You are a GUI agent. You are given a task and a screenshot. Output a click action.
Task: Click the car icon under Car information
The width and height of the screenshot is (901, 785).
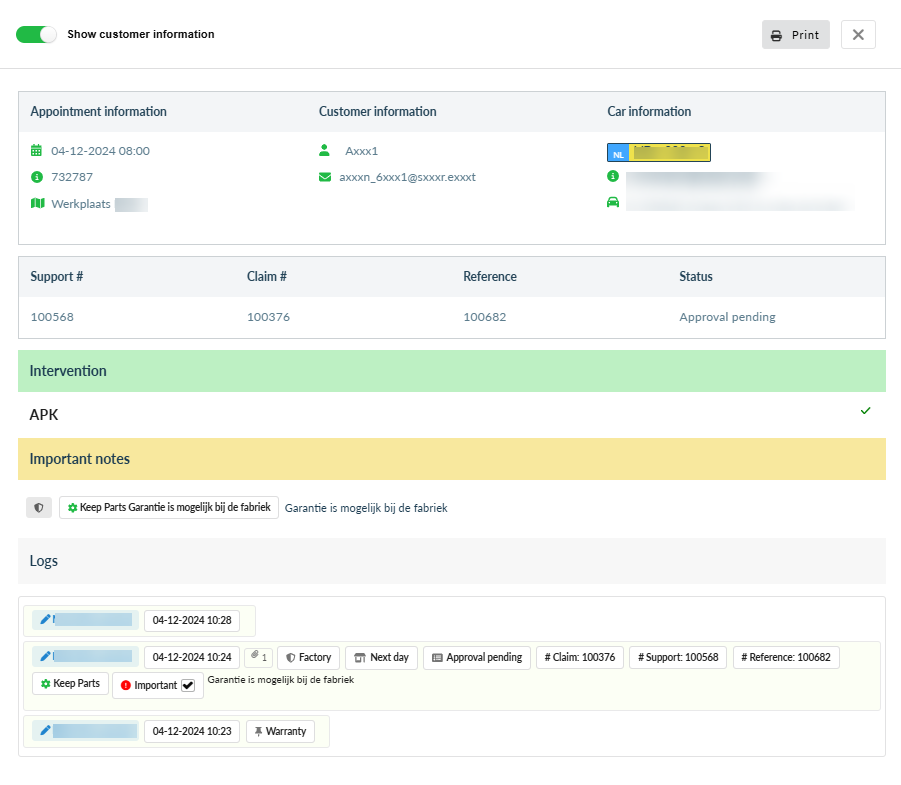click(x=613, y=202)
